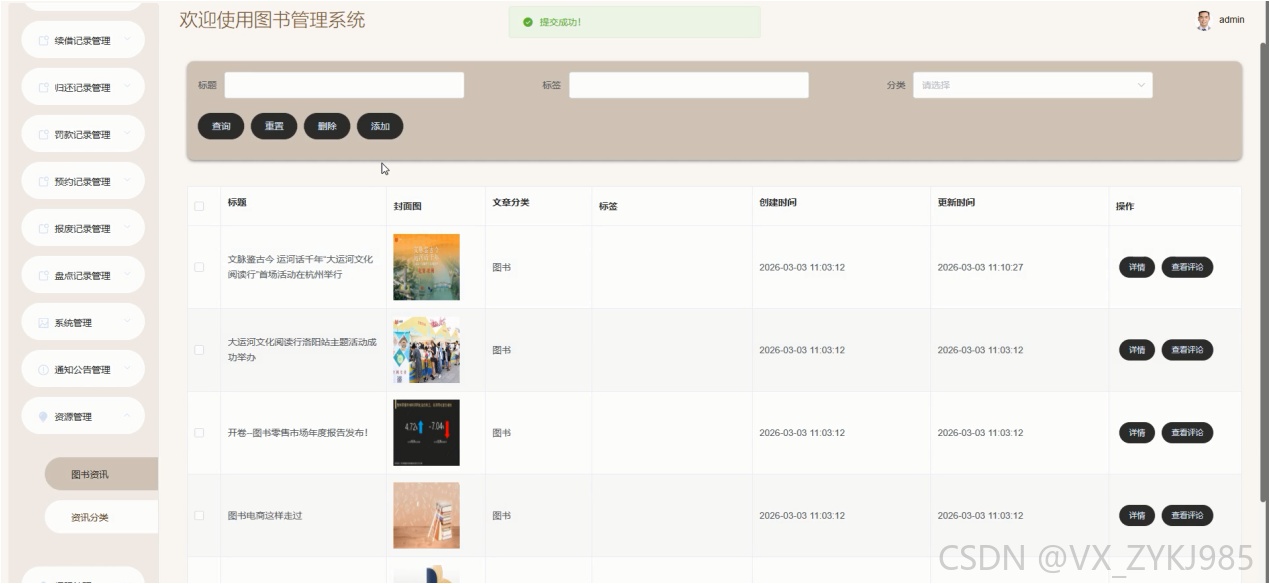Open cover image of 文脉鉴古今 article
1270x584 pixels.
click(426, 267)
